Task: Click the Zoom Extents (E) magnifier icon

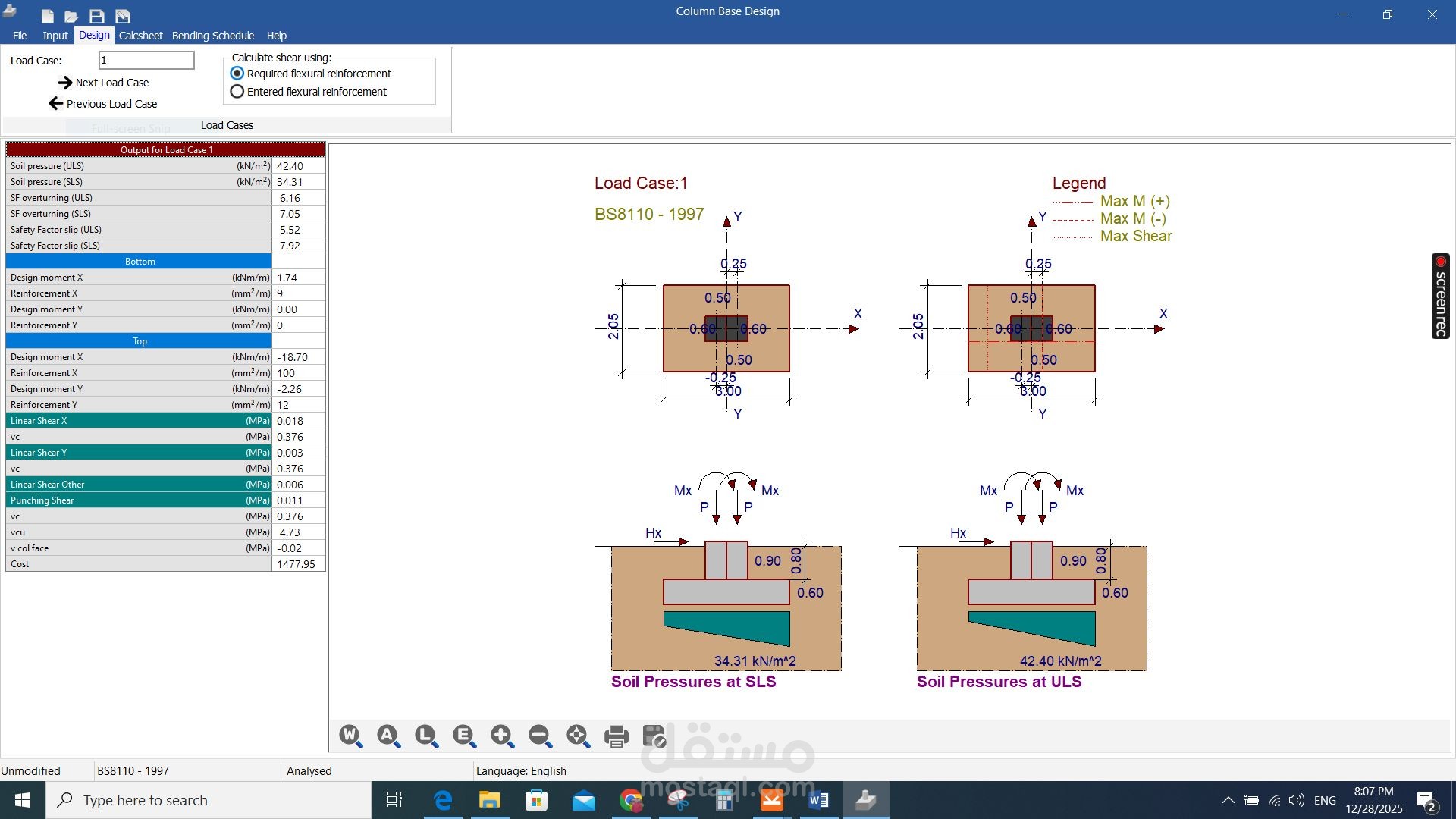Action: point(464,736)
